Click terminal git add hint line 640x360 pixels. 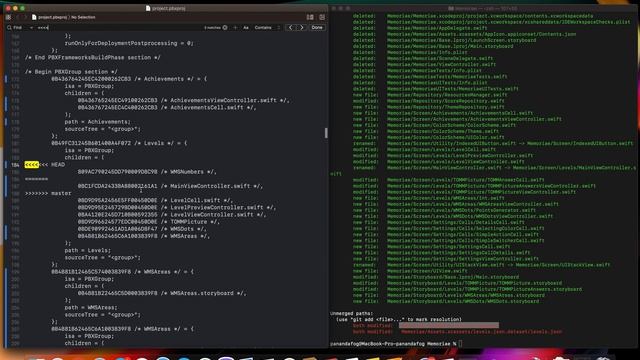pos(399,320)
